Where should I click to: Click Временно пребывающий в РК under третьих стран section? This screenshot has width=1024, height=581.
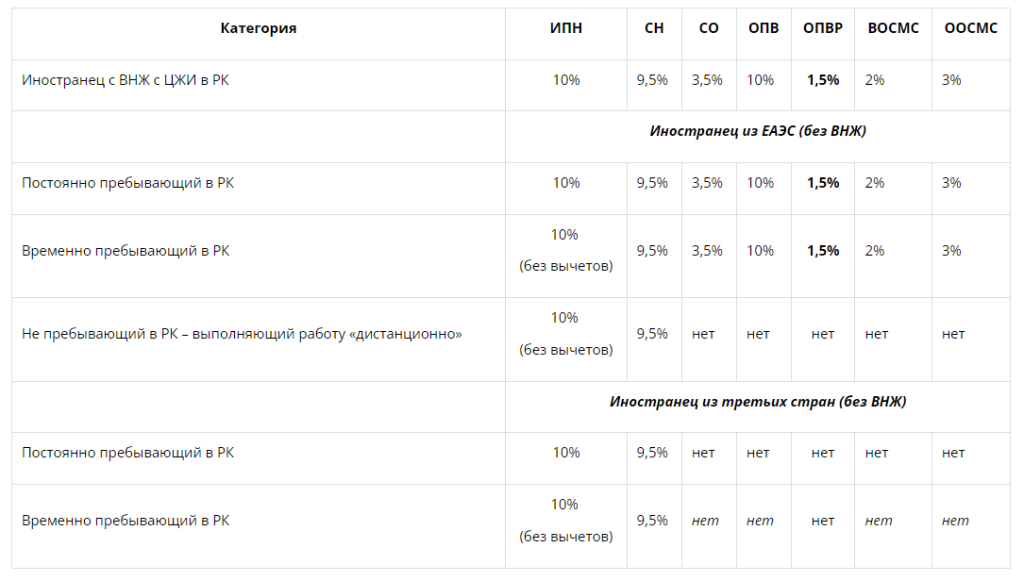point(125,521)
